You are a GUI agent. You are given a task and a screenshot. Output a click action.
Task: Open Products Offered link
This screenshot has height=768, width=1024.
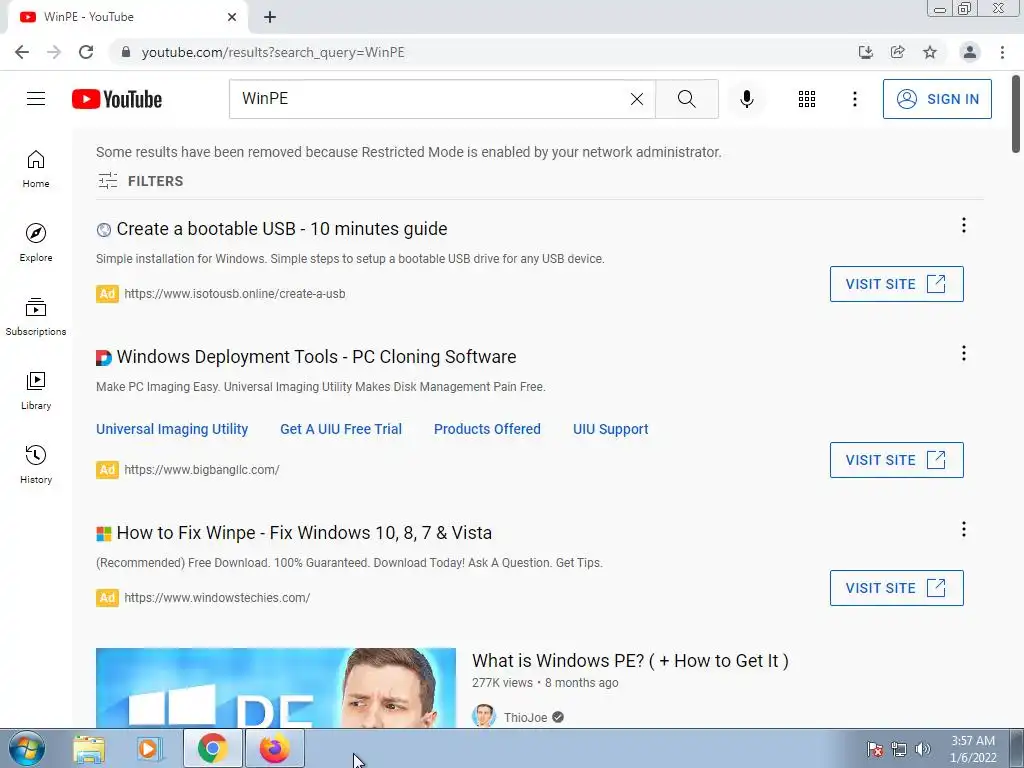click(x=487, y=429)
